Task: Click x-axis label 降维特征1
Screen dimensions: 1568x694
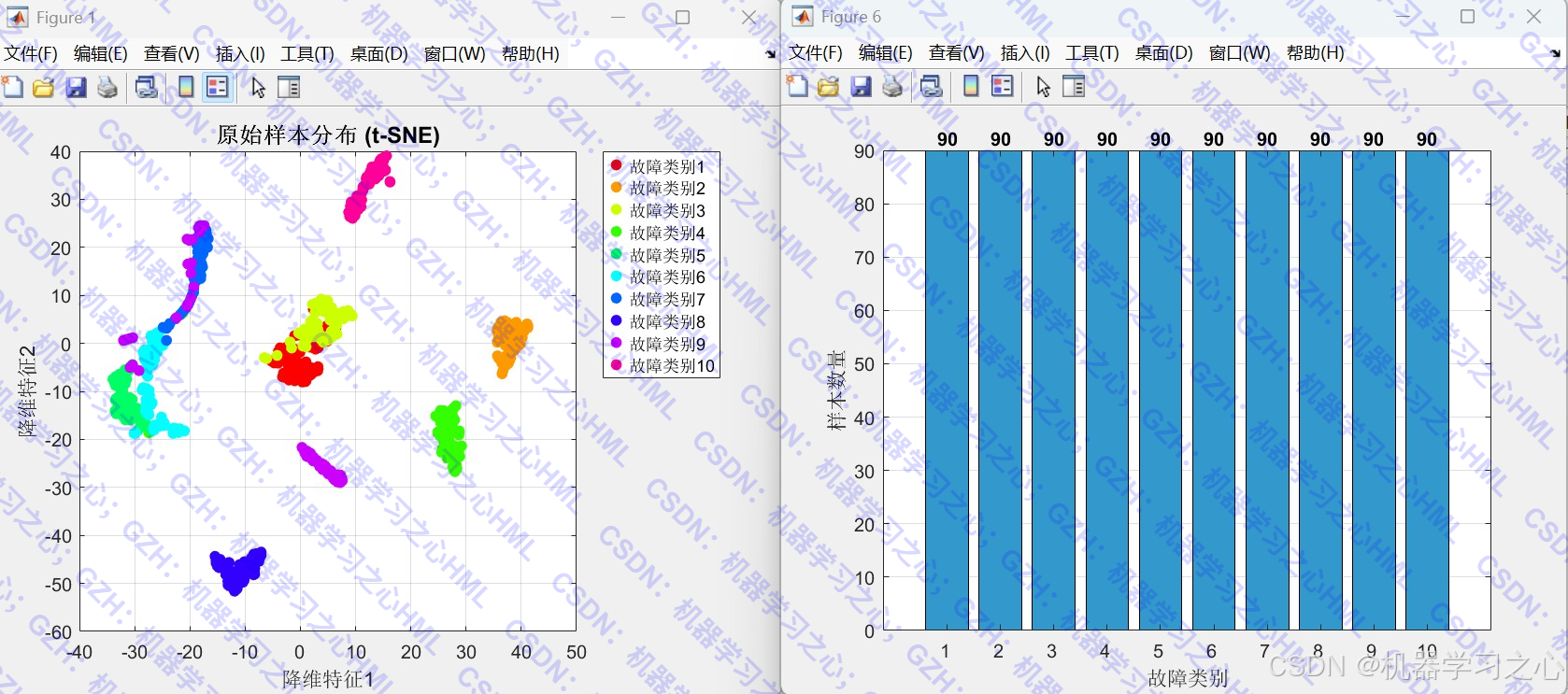Action: coord(328,679)
